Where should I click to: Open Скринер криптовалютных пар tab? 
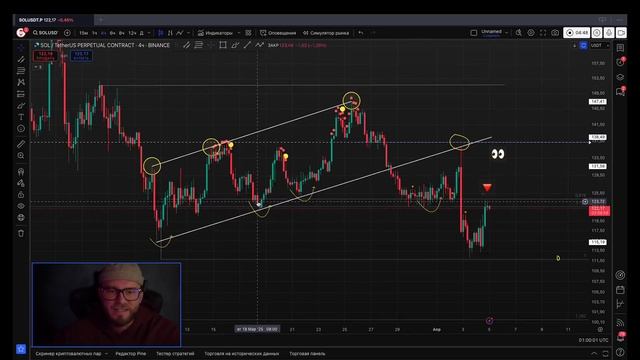click(x=68, y=353)
